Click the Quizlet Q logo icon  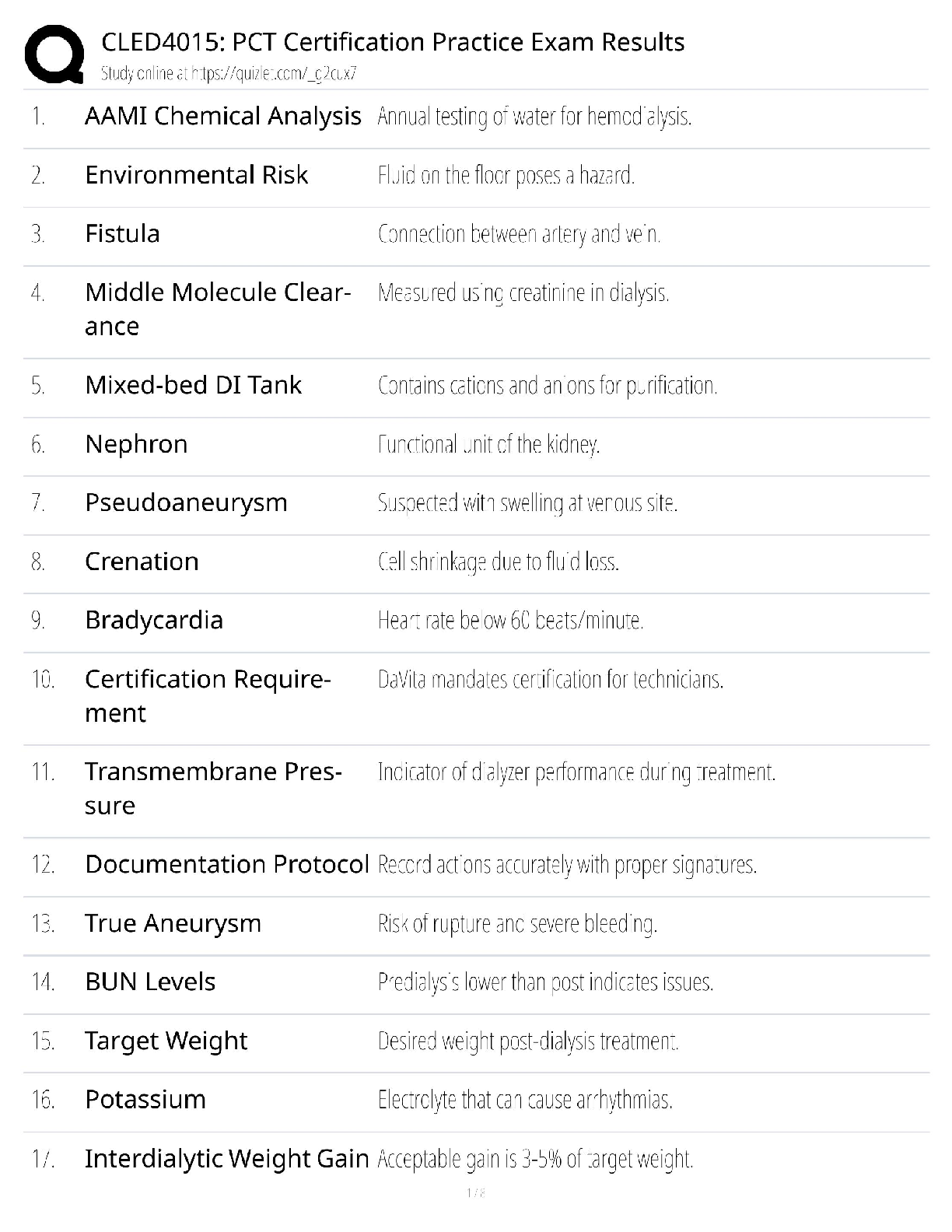[54, 54]
